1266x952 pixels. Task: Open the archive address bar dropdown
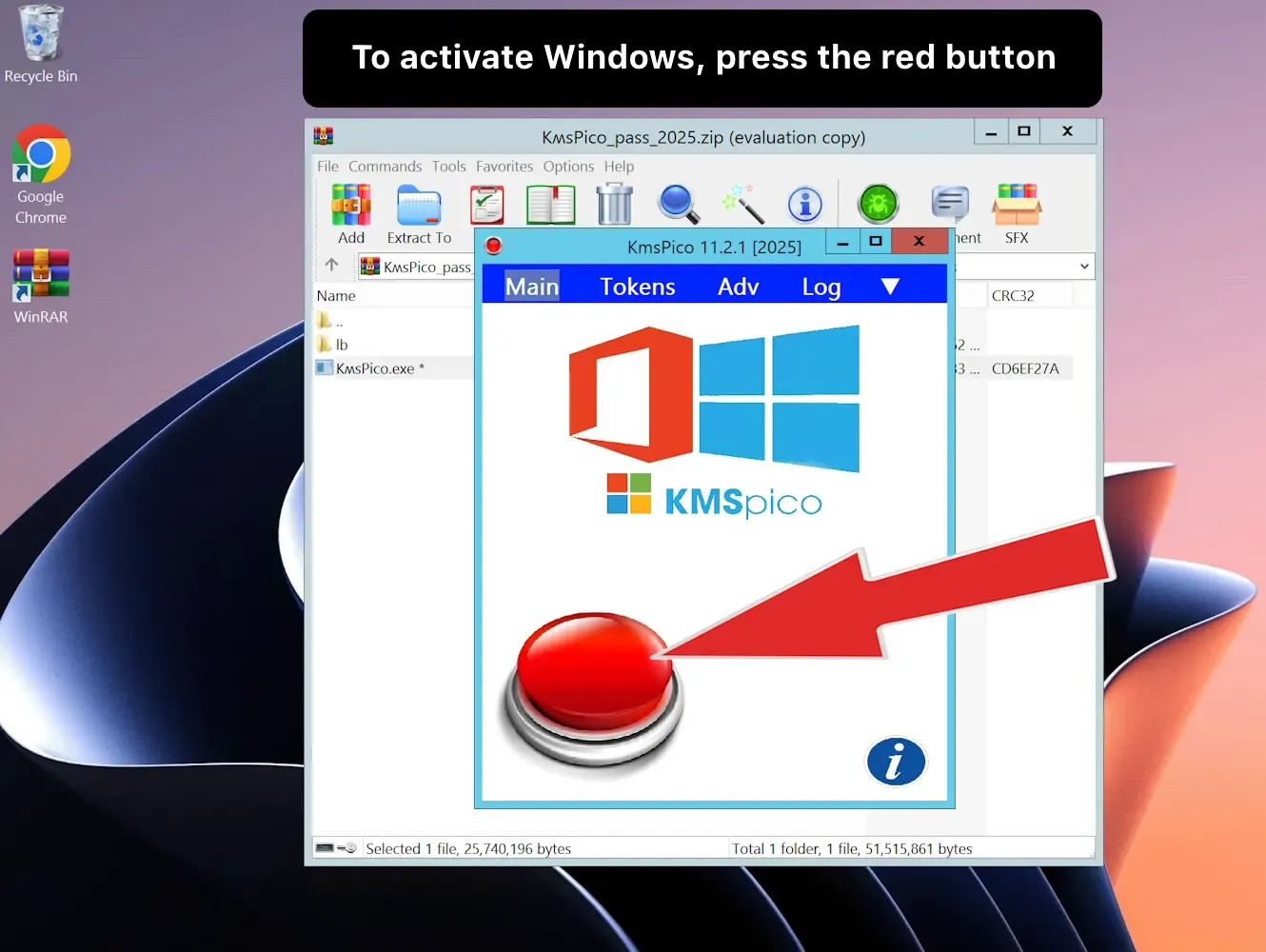[1083, 266]
